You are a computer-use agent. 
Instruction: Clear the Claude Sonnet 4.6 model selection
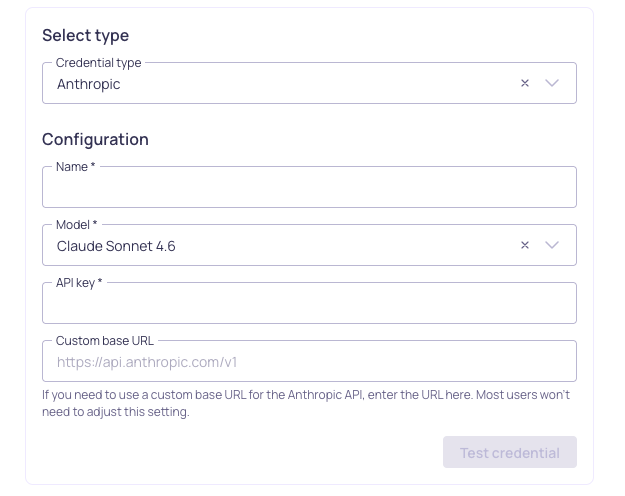524,246
